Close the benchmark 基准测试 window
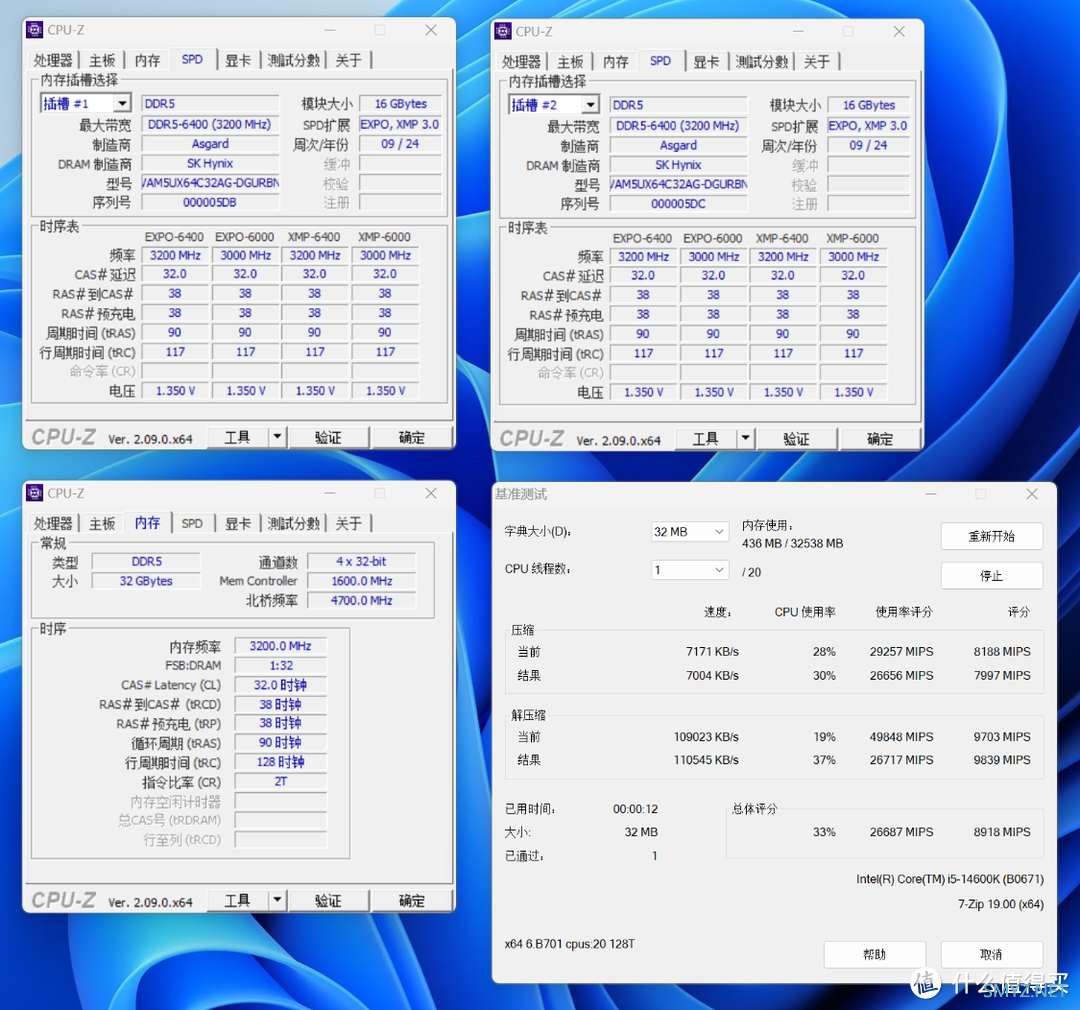This screenshot has height=1010, width=1080. click(1032, 494)
